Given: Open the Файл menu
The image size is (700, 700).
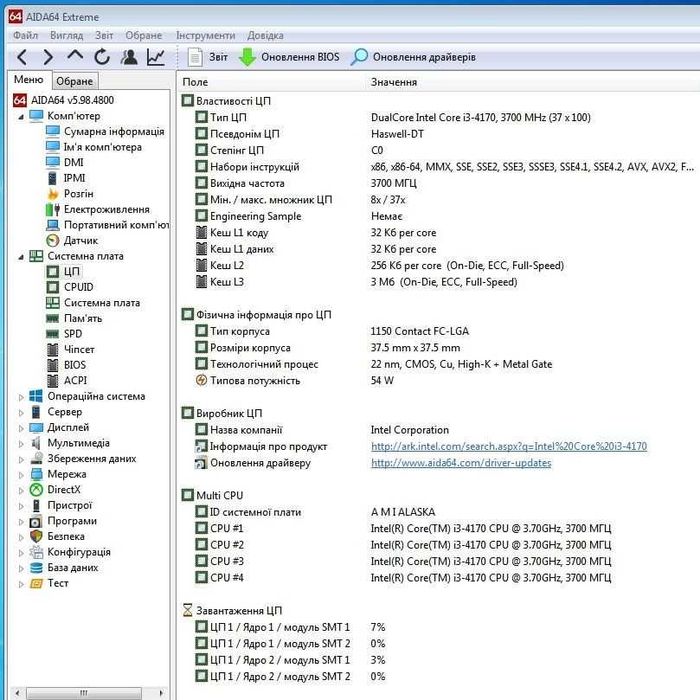Looking at the screenshot, I should coord(25,35).
